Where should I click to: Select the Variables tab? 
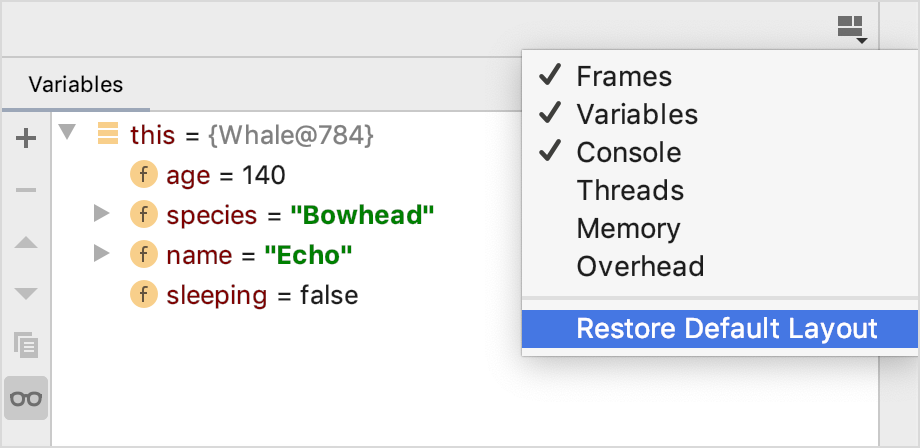tap(76, 84)
